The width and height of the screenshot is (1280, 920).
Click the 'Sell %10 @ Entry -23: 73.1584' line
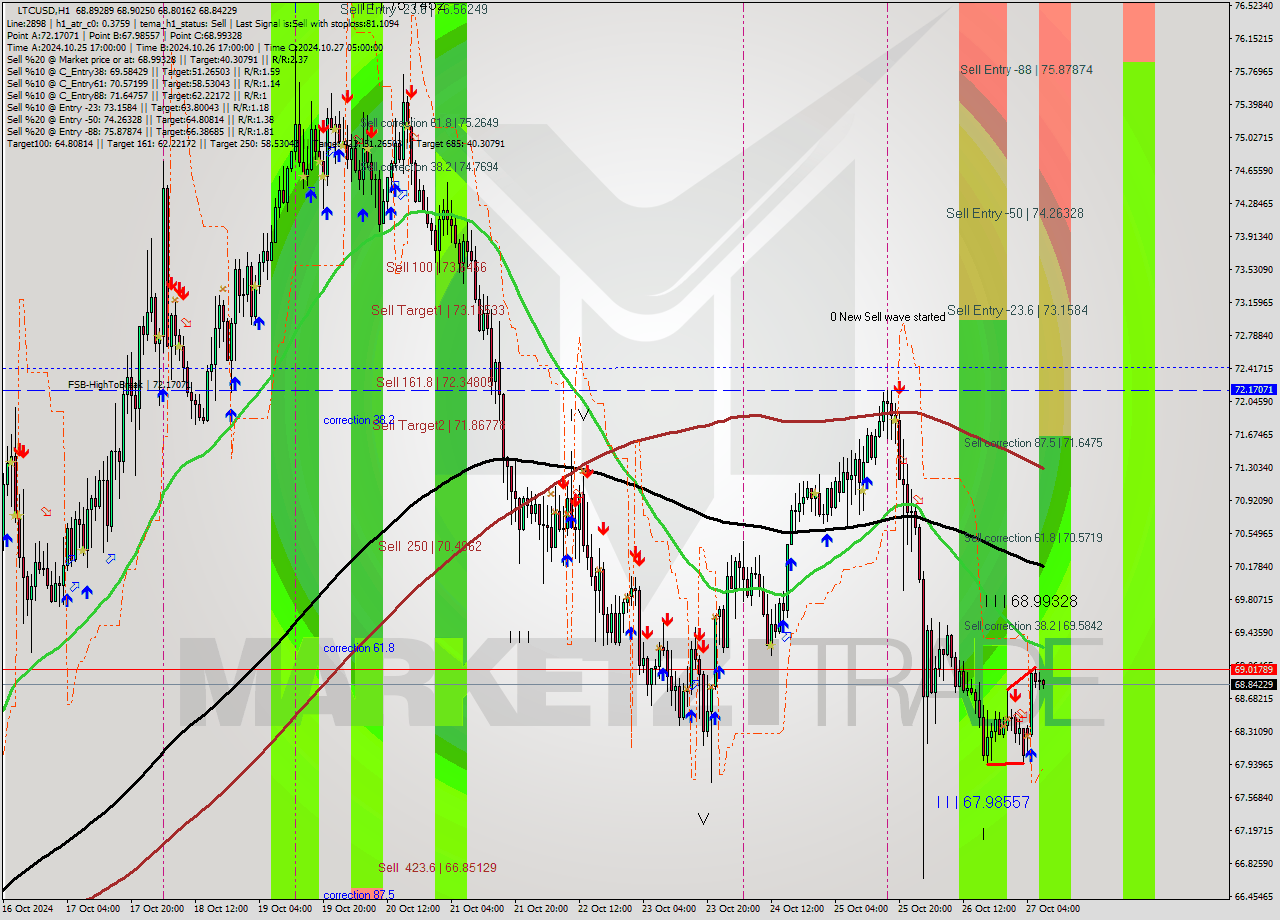(x=137, y=108)
